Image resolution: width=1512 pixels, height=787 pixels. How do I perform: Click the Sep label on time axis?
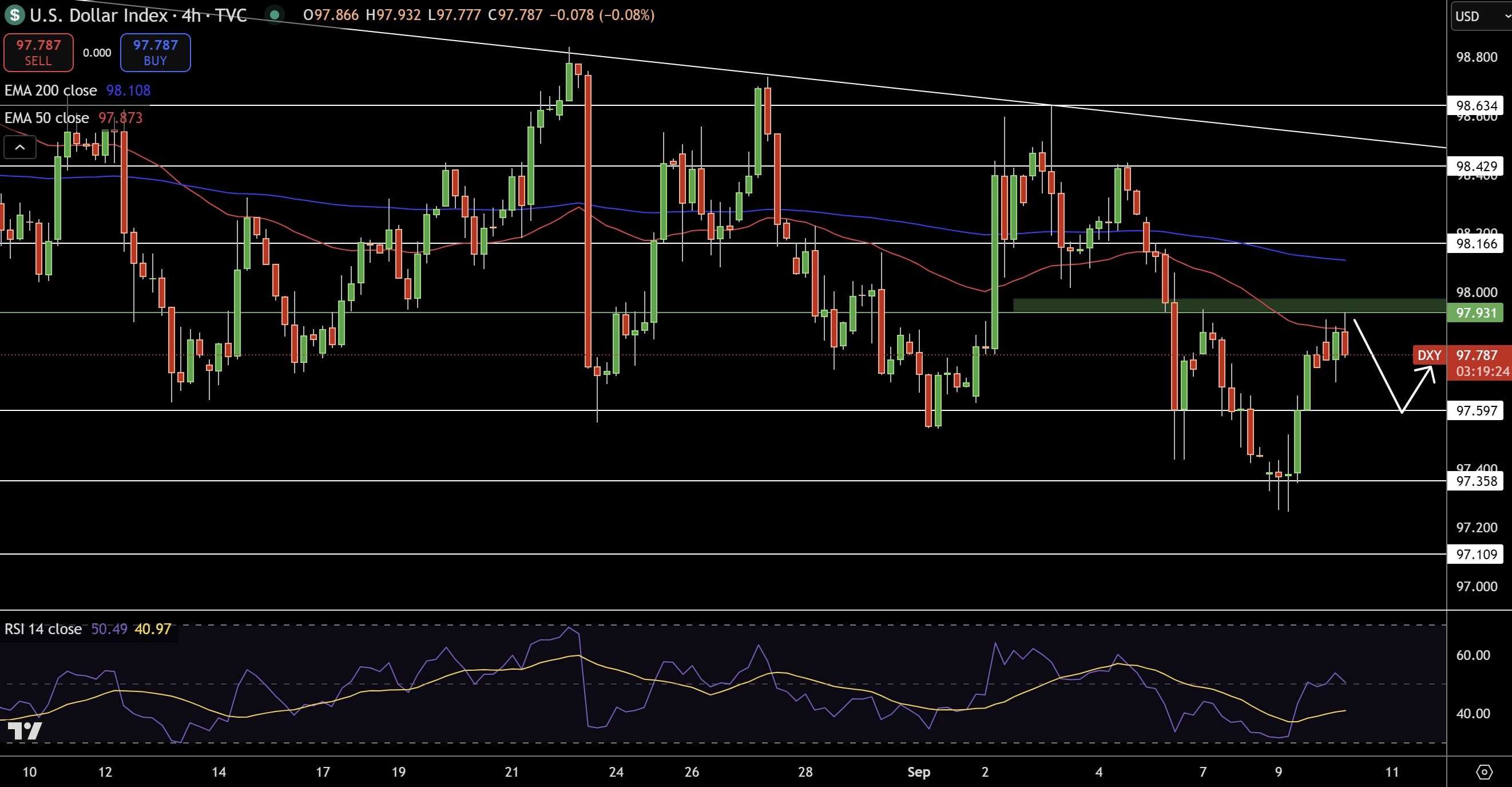click(919, 772)
